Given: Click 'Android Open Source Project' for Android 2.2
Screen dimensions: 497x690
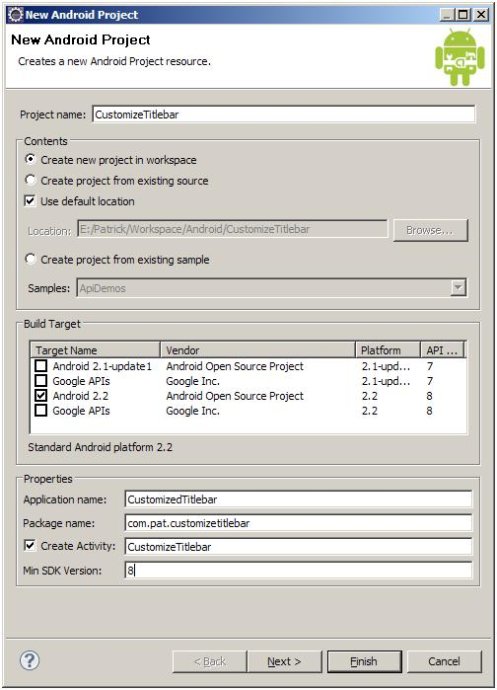Looking at the screenshot, I should point(235,396).
